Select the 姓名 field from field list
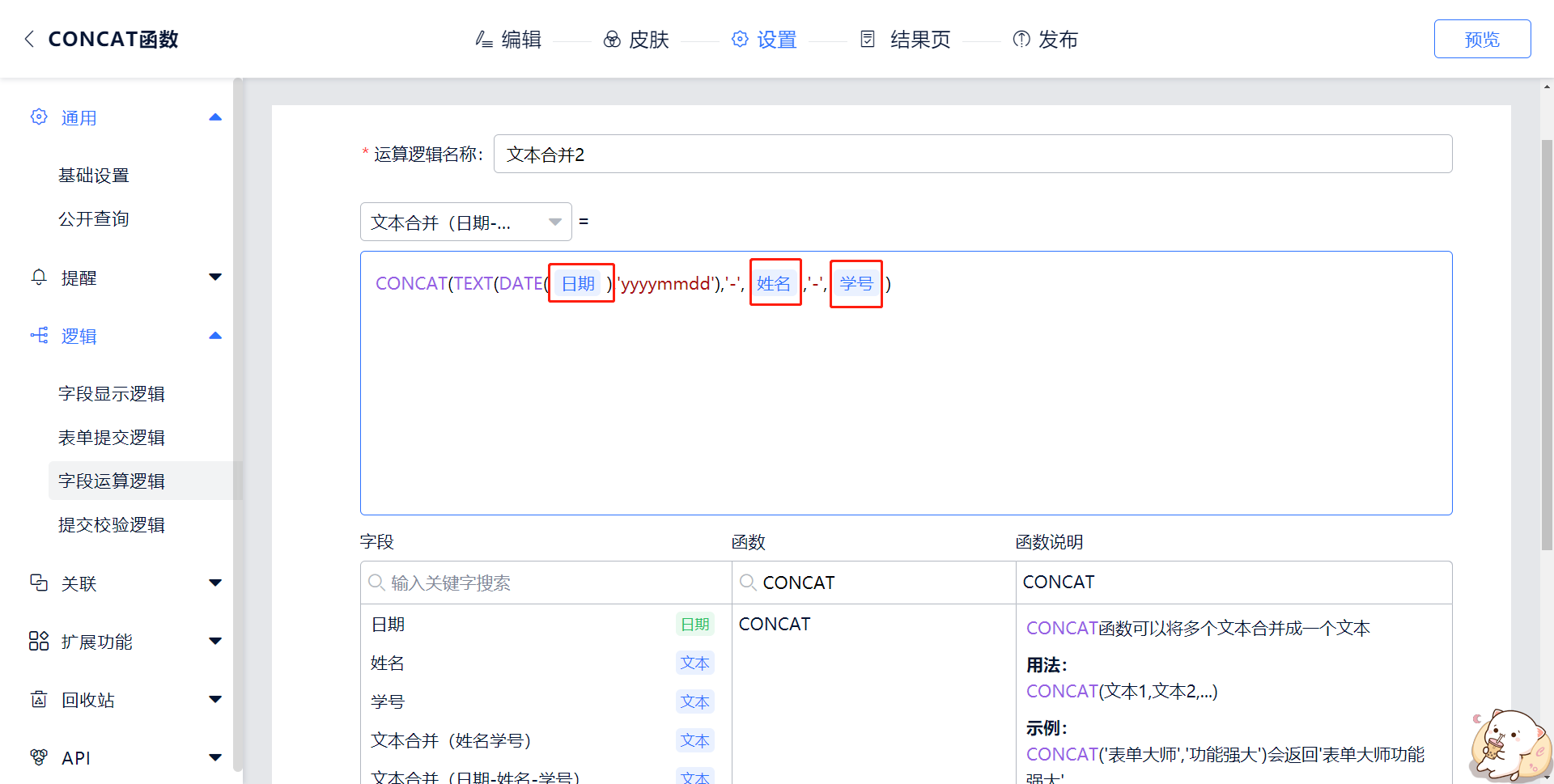 tap(388, 663)
